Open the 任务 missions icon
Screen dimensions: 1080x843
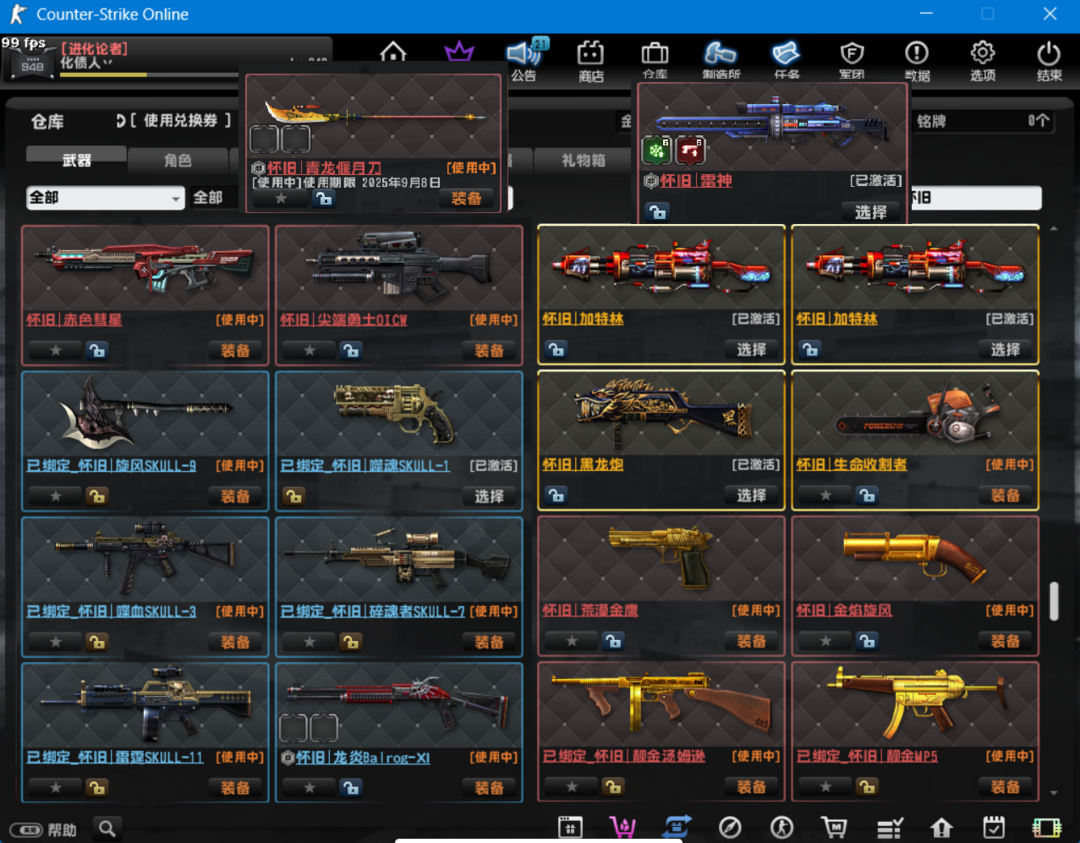(786, 61)
